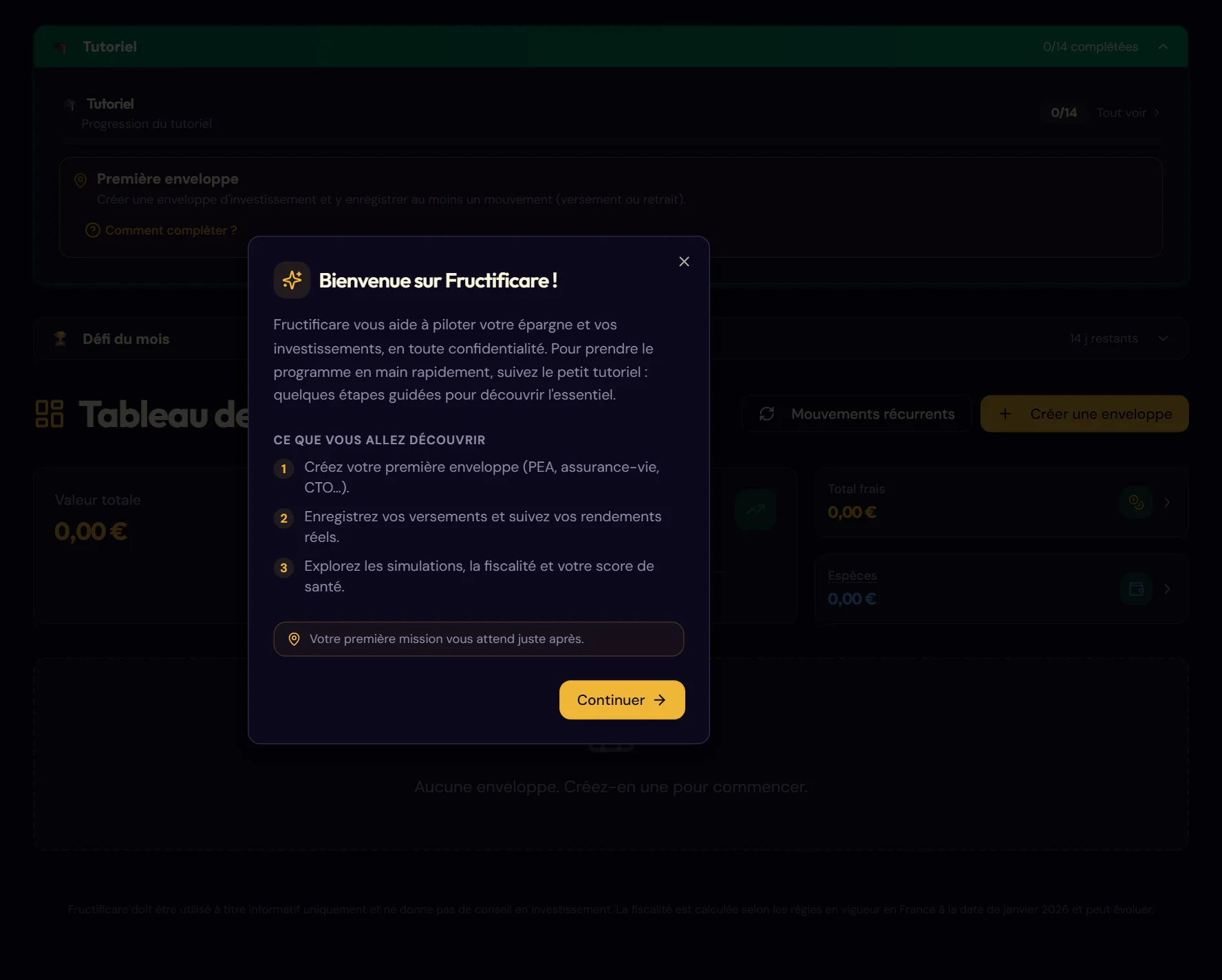Click the Total frais label

(x=857, y=489)
